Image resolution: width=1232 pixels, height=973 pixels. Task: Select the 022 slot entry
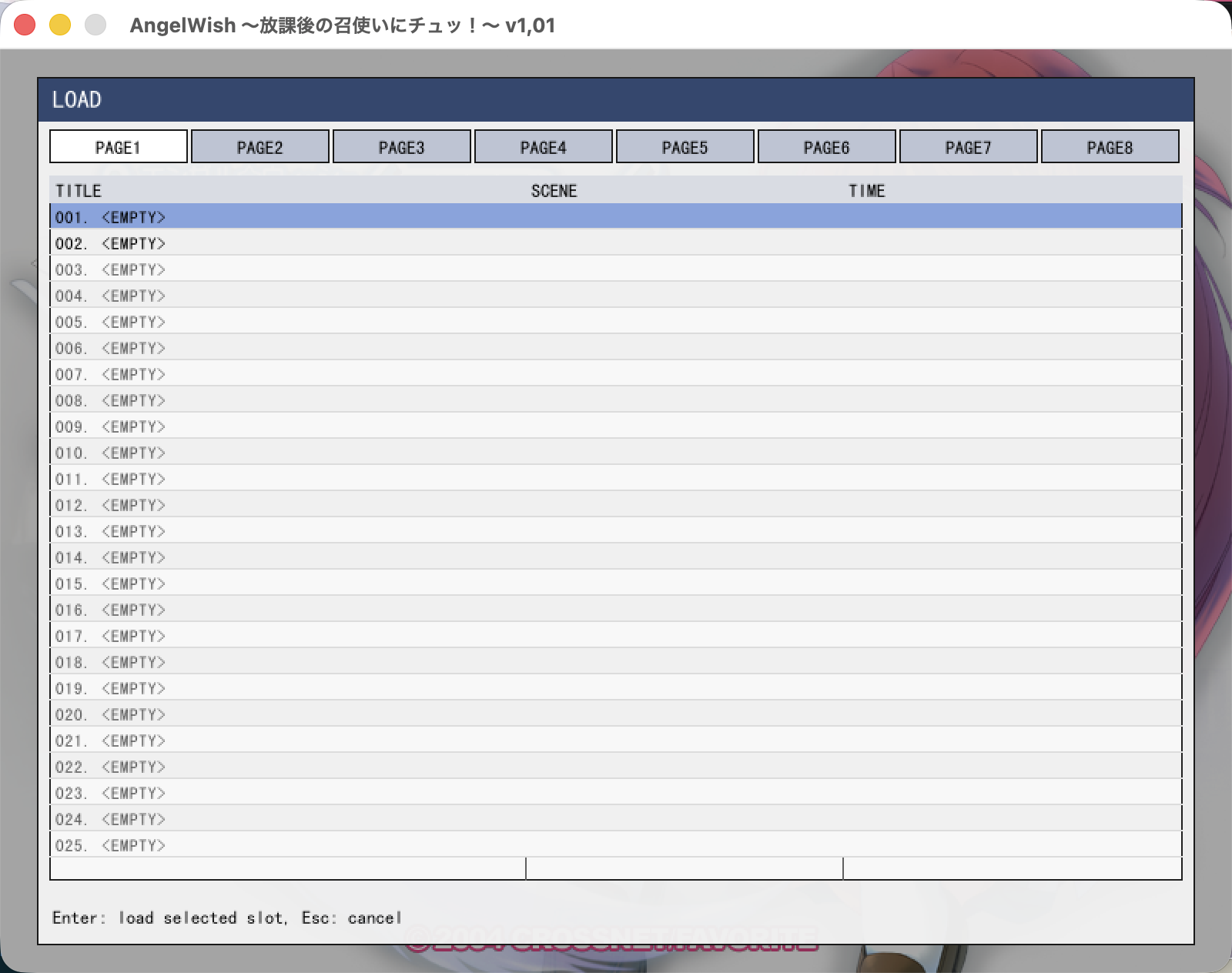616,766
